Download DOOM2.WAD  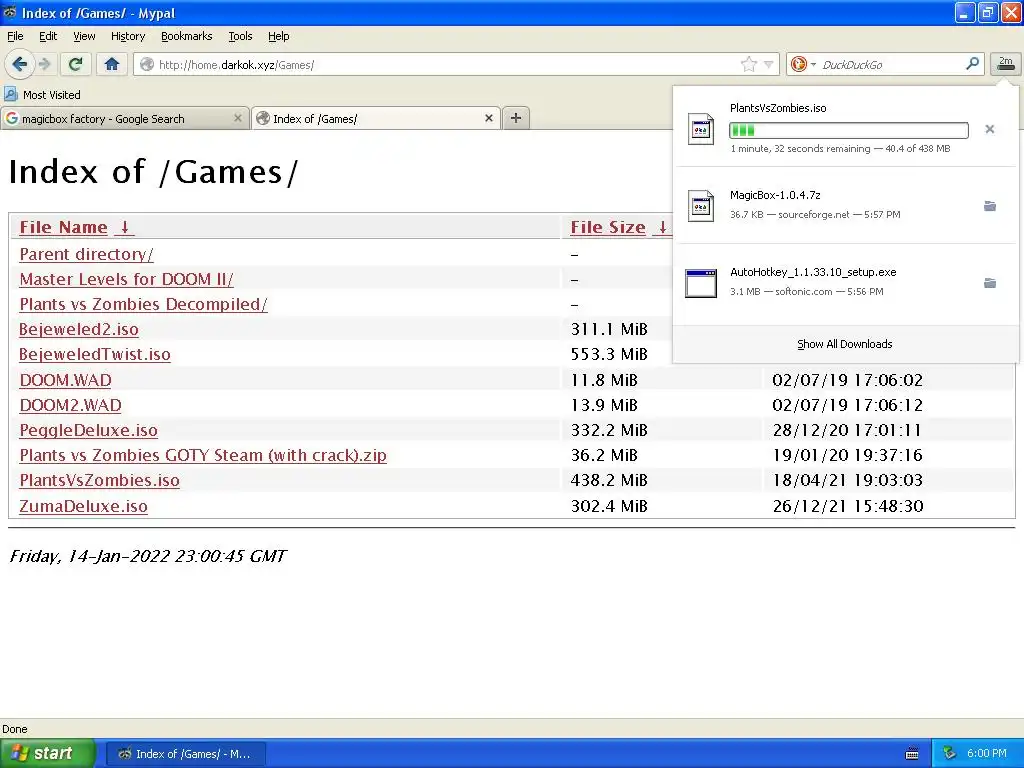[x=70, y=405]
